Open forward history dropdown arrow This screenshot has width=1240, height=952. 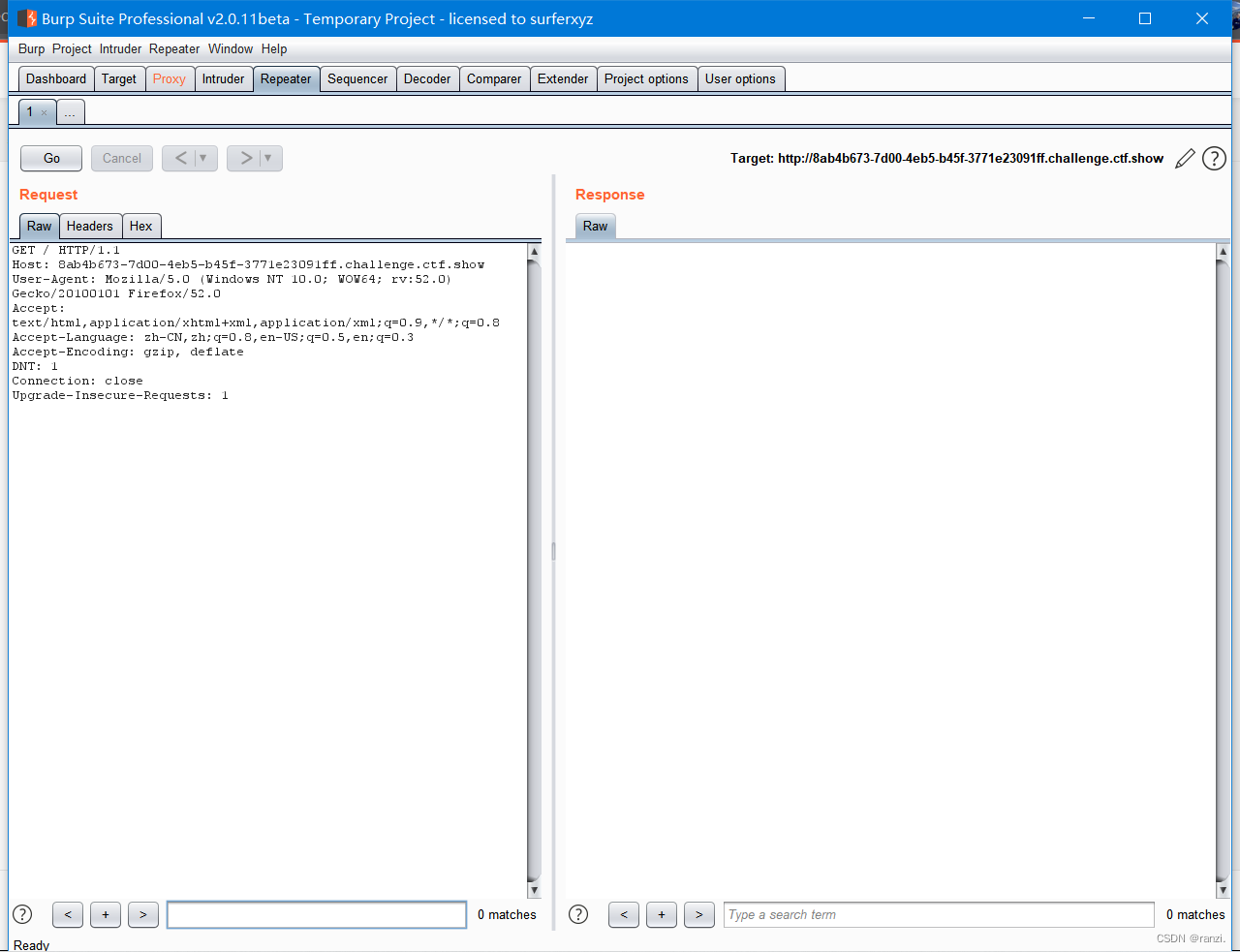tap(268, 158)
